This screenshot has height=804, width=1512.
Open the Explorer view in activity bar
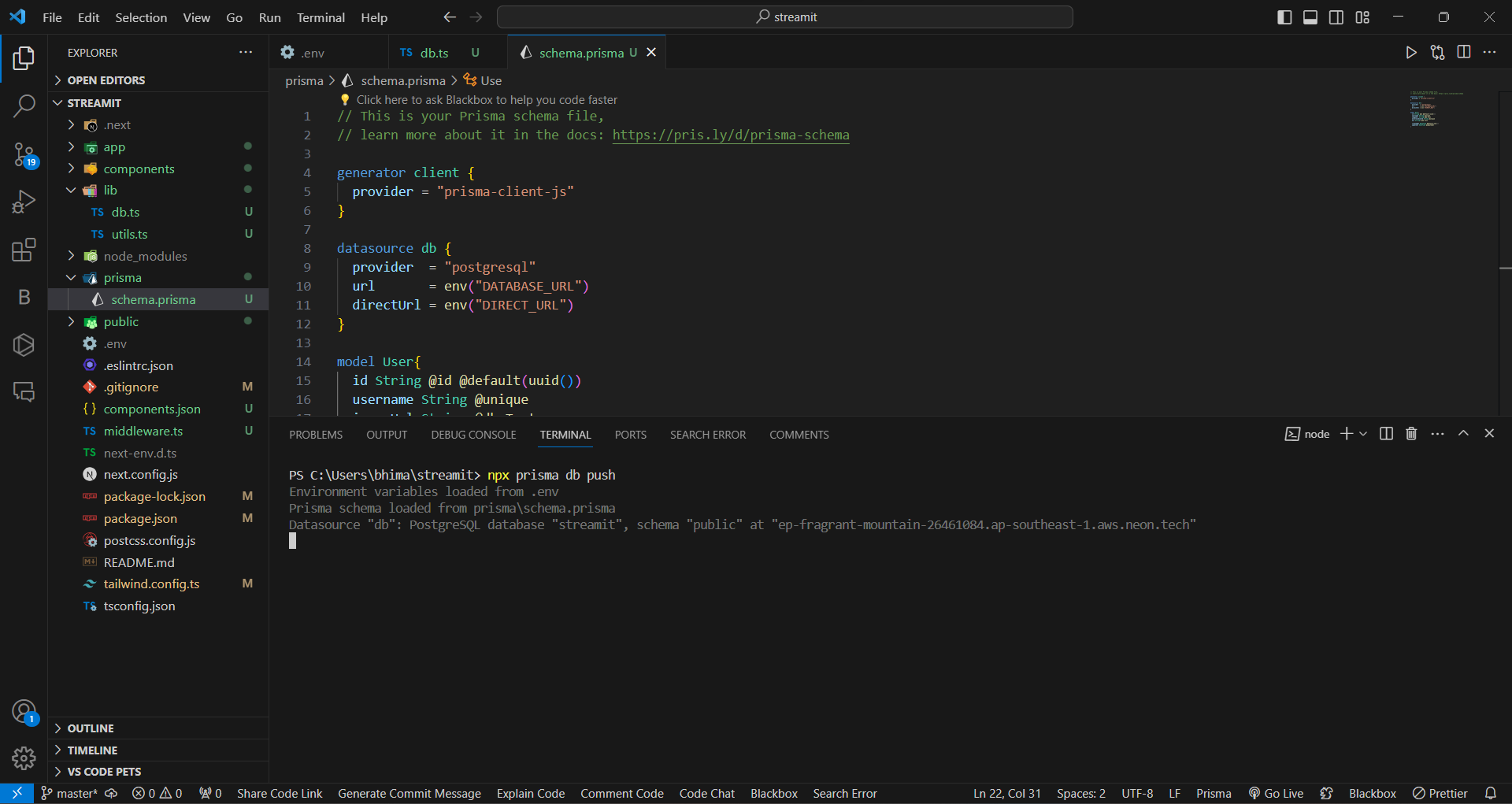click(24, 58)
